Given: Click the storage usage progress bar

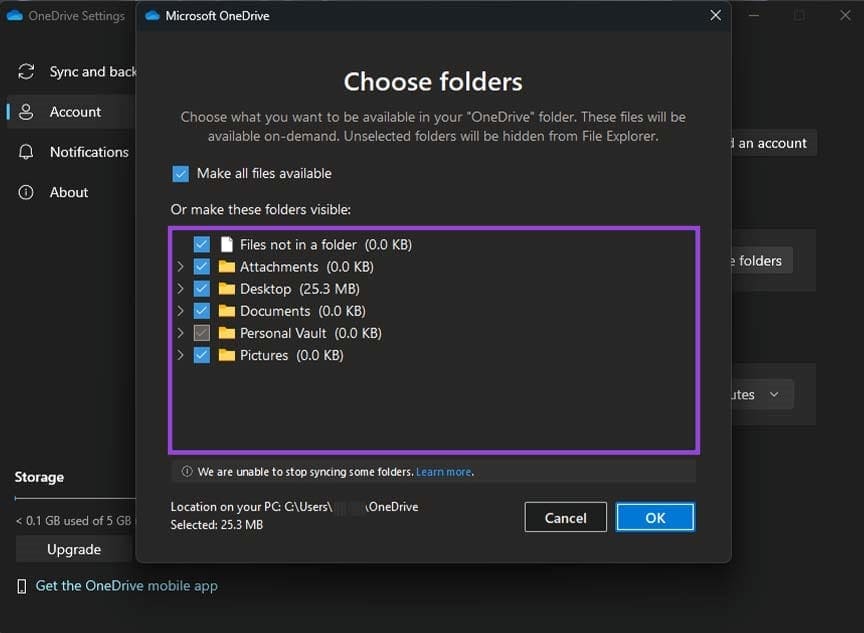Looking at the screenshot, I should point(75,499).
